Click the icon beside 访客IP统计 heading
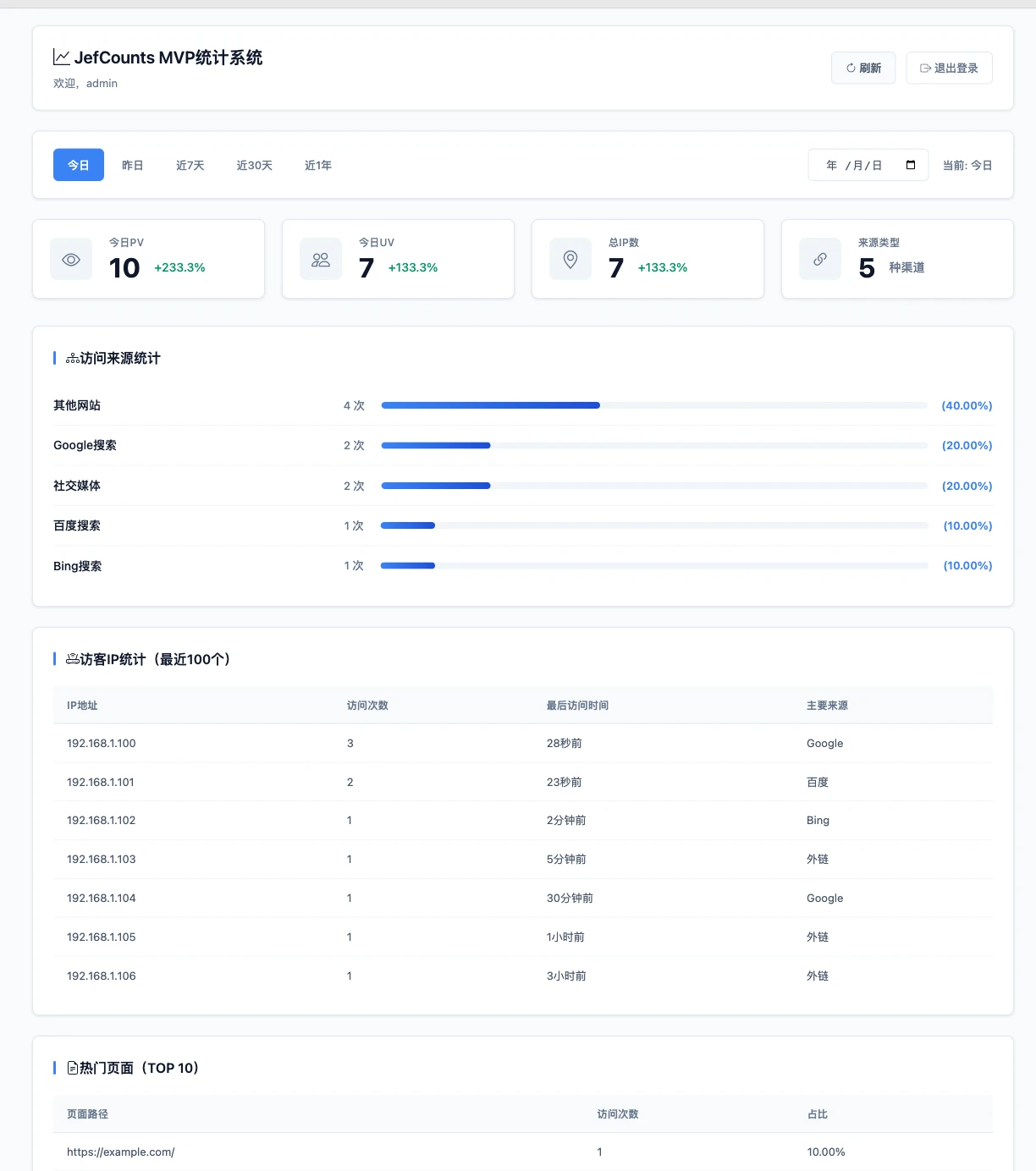This screenshot has width=1036, height=1171. [x=73, y=659]
